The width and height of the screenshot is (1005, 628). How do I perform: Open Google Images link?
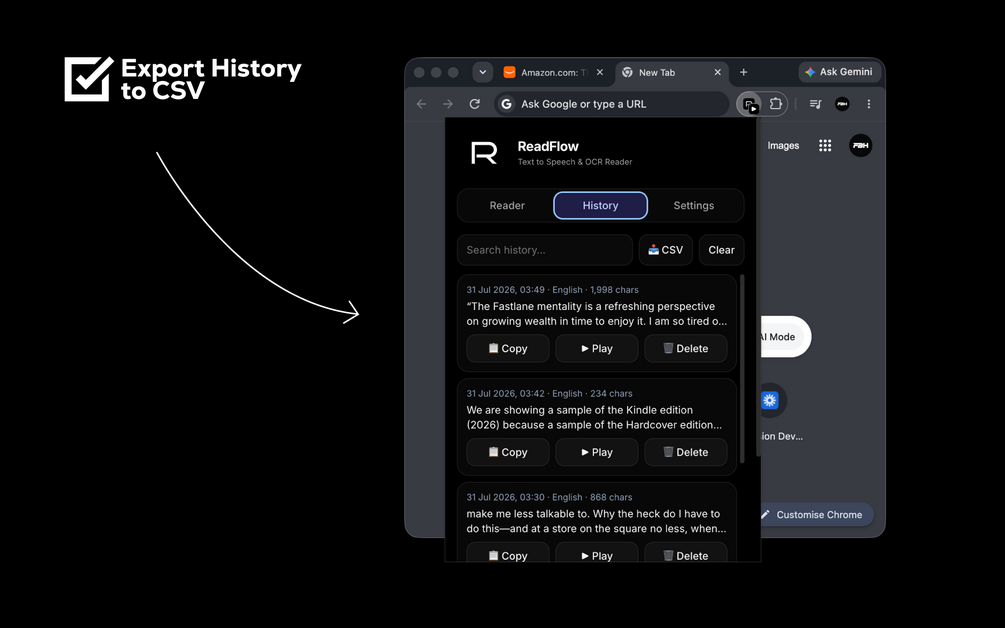pos(783,145)
